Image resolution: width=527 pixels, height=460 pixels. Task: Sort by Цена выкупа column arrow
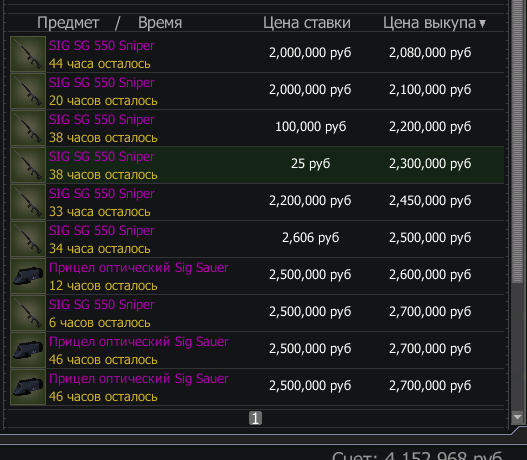point(482,24)
